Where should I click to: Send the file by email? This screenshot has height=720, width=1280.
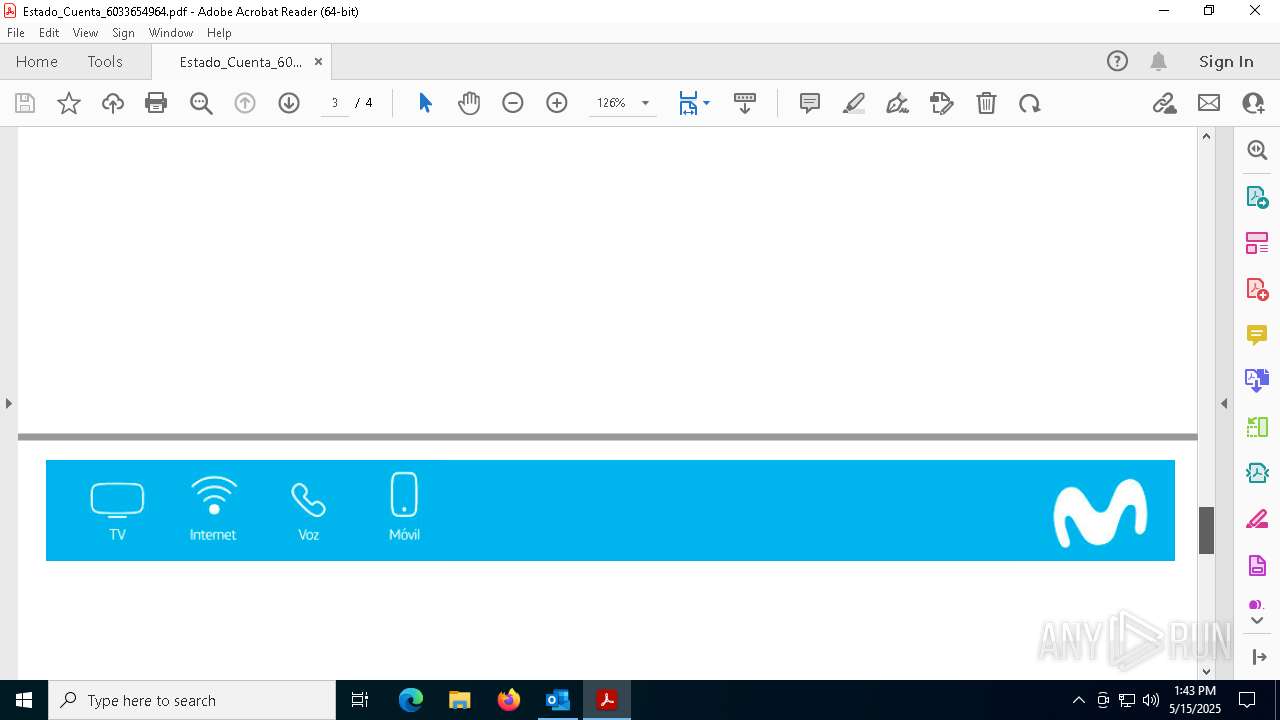[1209, 103]
